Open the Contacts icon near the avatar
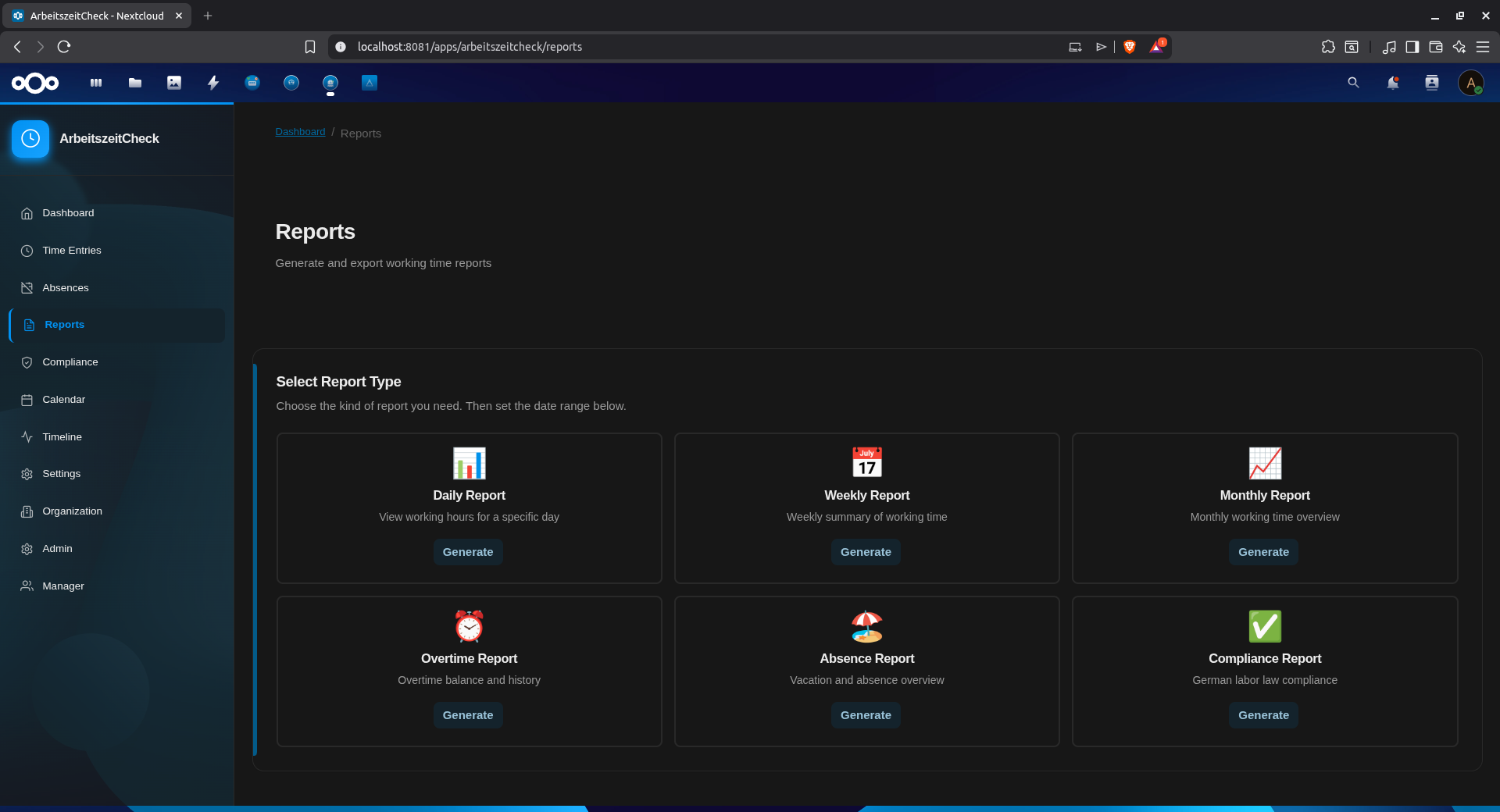 [1432, 83]
